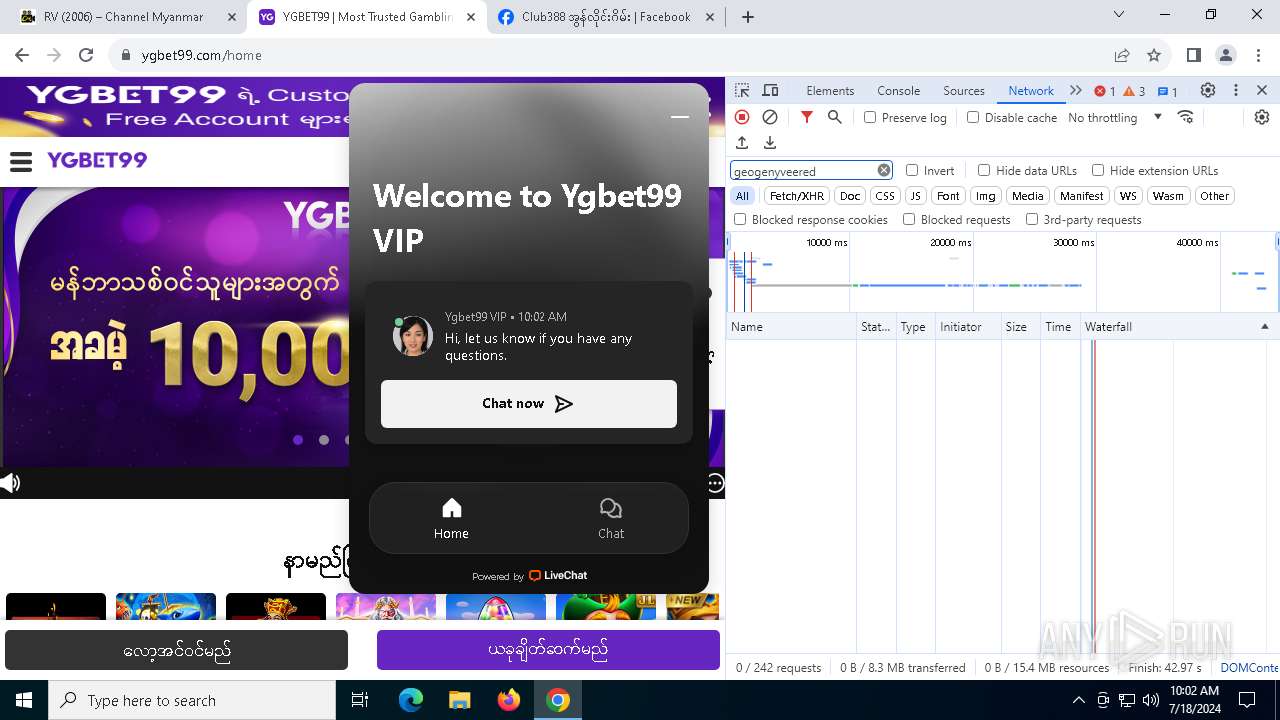
Task: Open Chat tab in LiveChat widget
Action: (x=610, y=519)
